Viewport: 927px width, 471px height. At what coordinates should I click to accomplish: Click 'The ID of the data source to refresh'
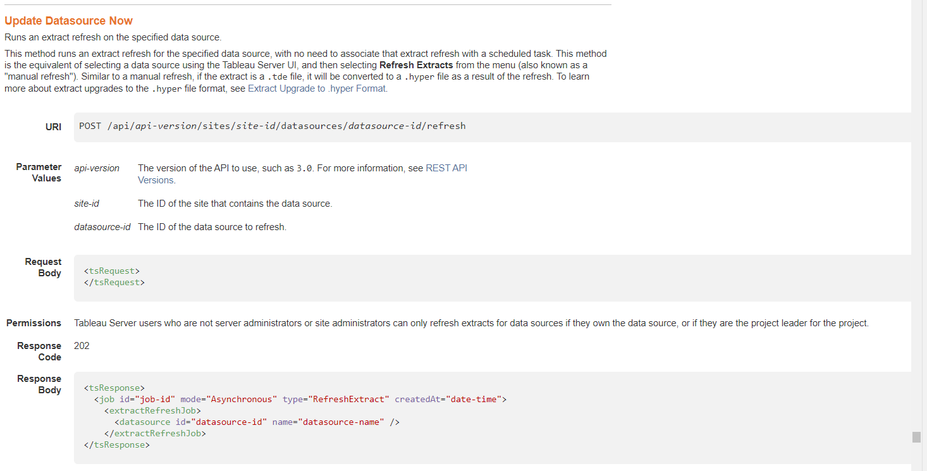pos(212,227)
